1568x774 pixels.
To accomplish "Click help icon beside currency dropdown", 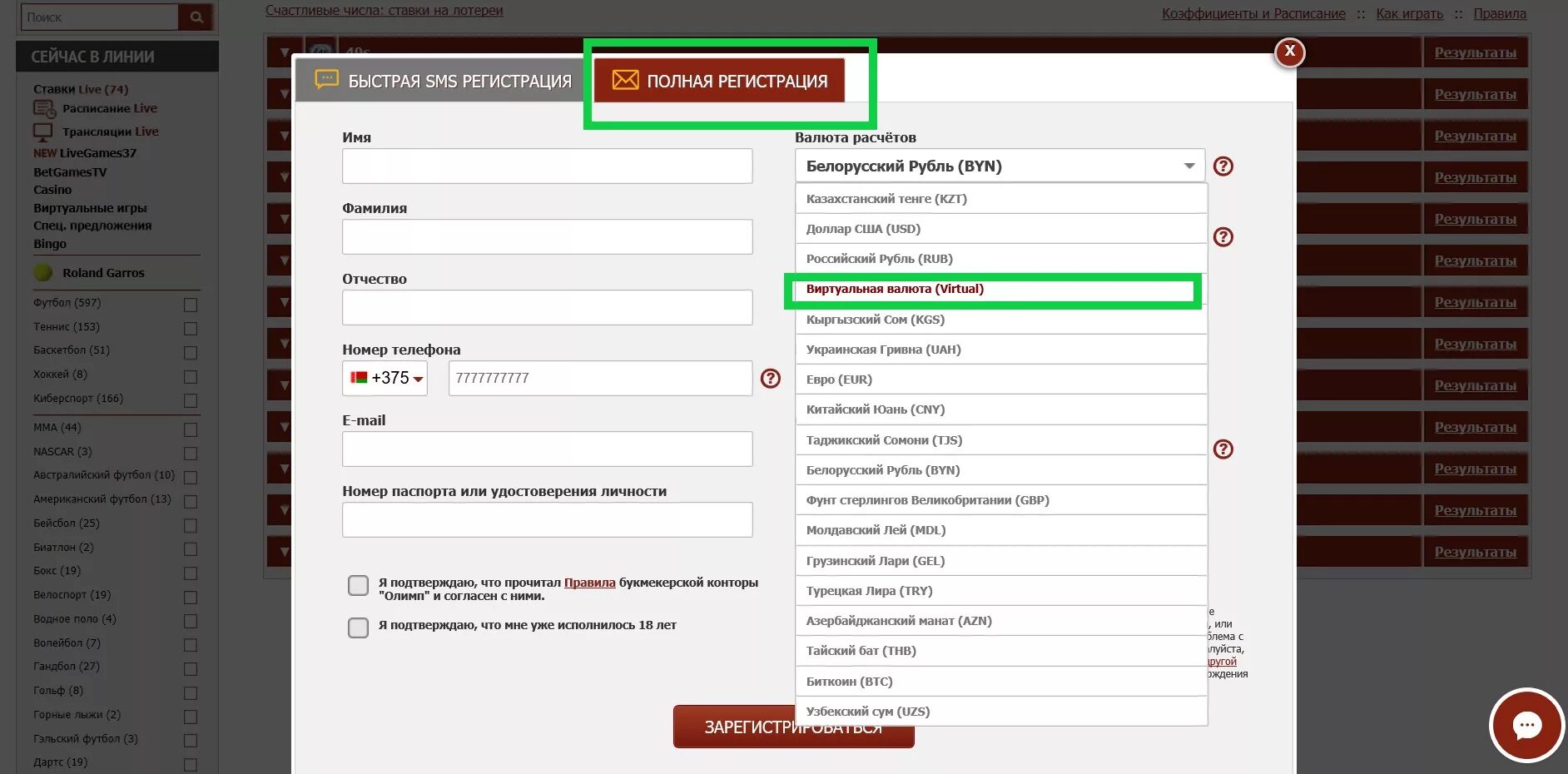I will pos(1223,166).
